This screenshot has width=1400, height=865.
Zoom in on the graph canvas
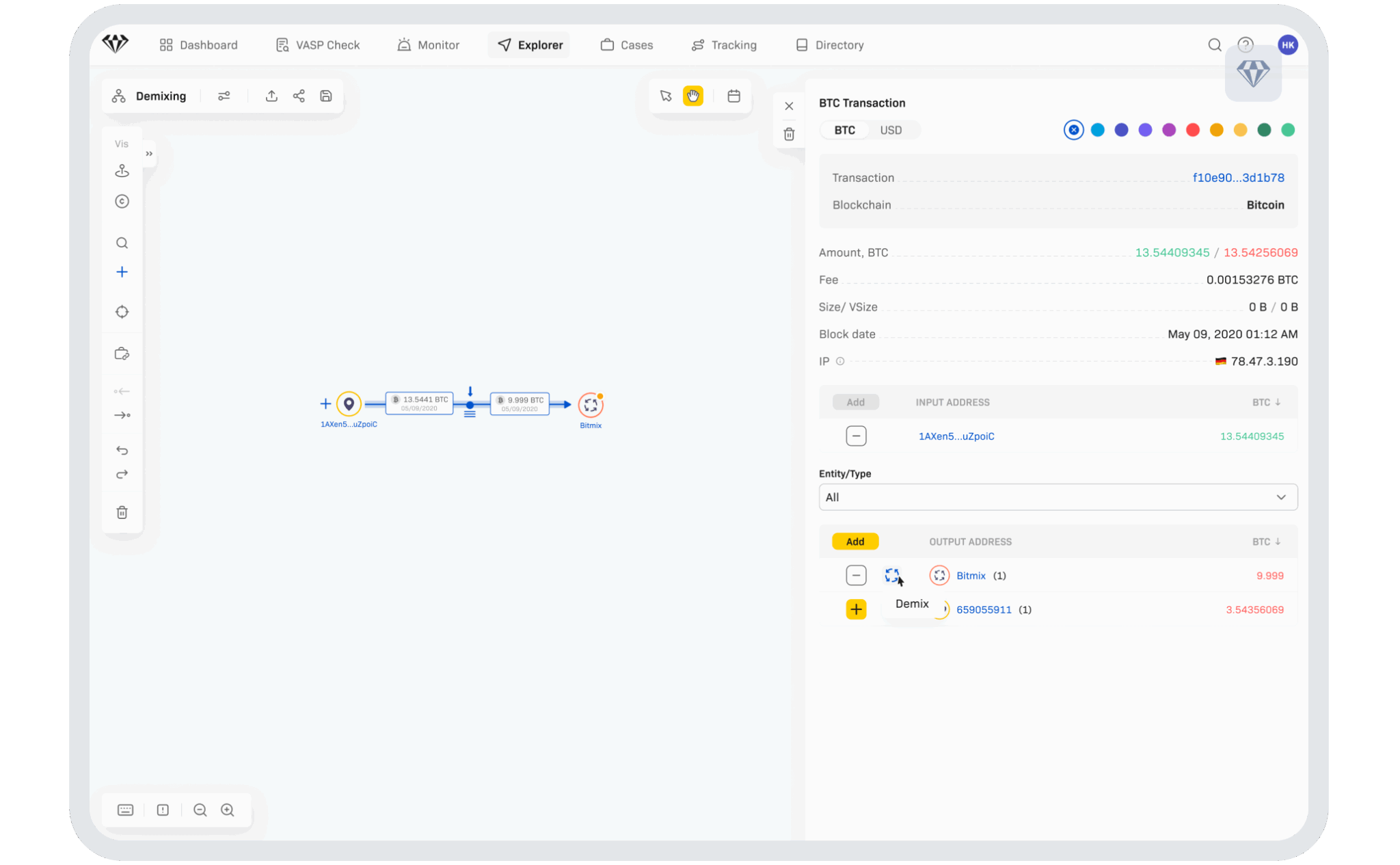(x=228, y=810)
